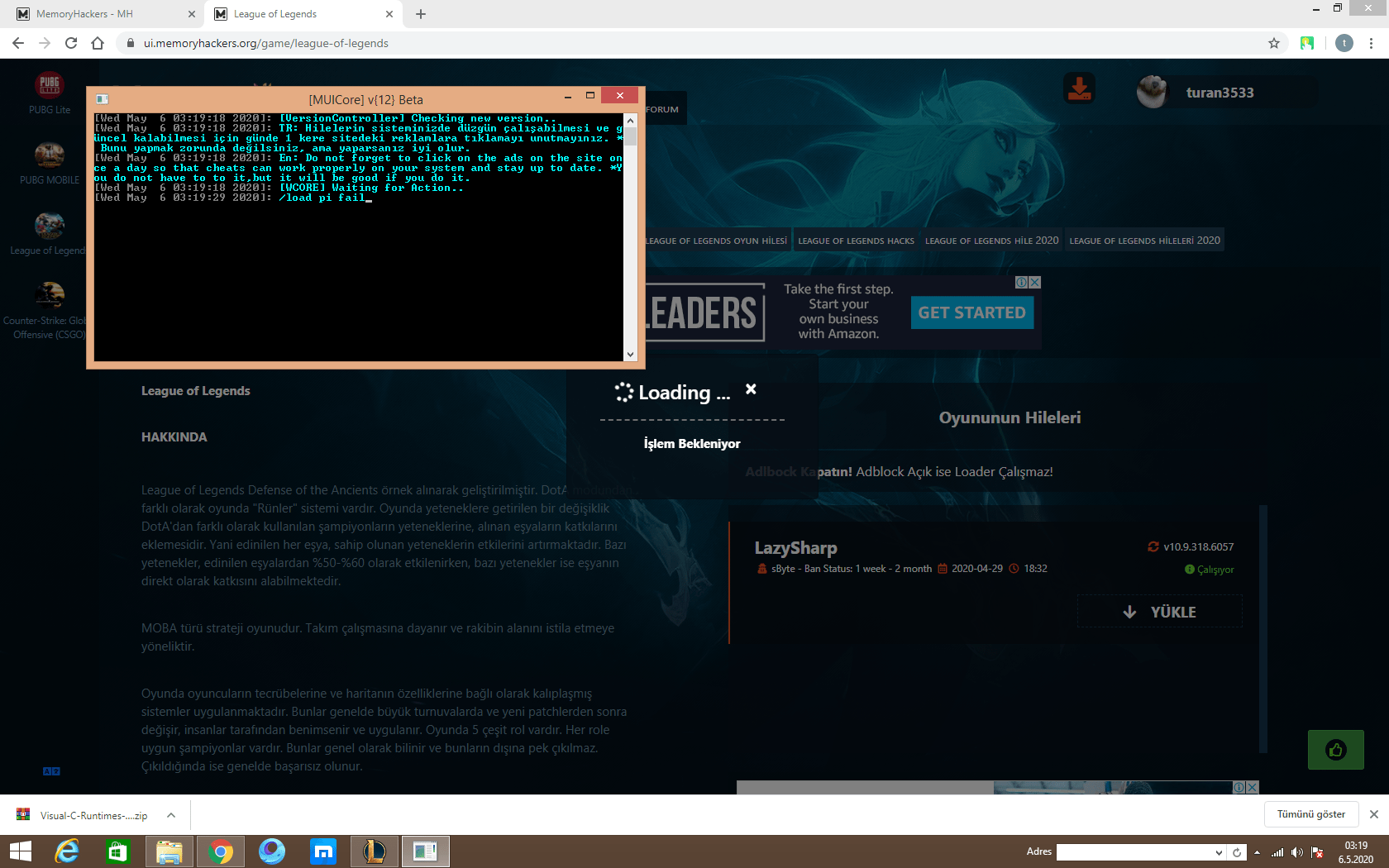Open File Explorer from taskbar
Viewport: 1389px width, 868px height.
click(169, 851)
